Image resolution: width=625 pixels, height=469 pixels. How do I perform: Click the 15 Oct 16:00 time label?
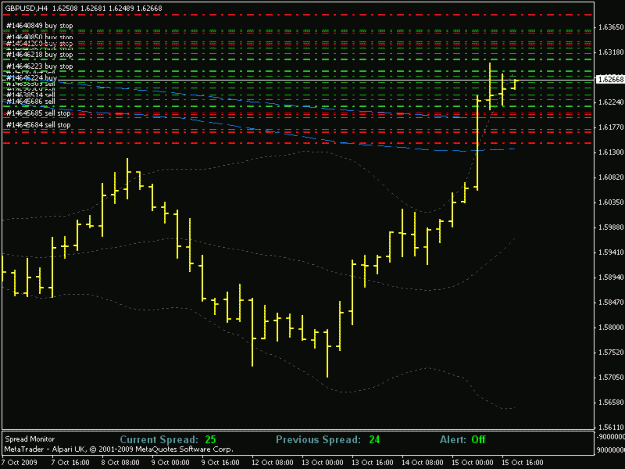point(522,463)
